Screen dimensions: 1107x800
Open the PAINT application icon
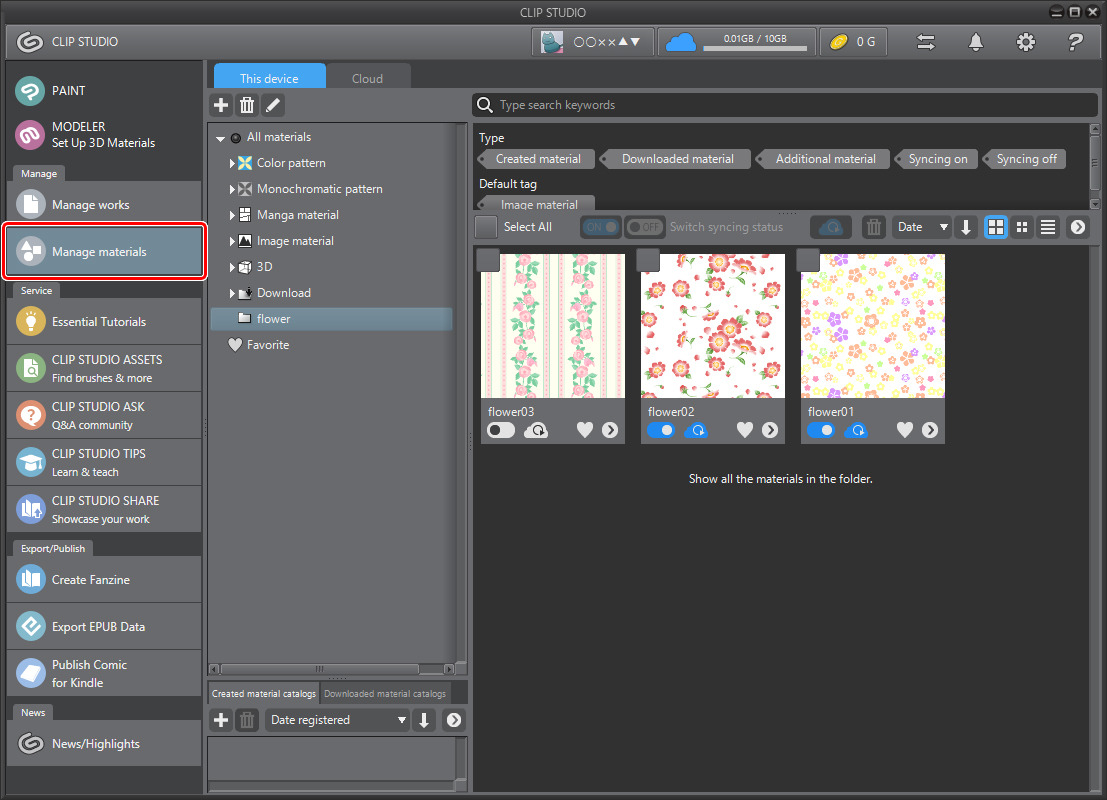30,91
